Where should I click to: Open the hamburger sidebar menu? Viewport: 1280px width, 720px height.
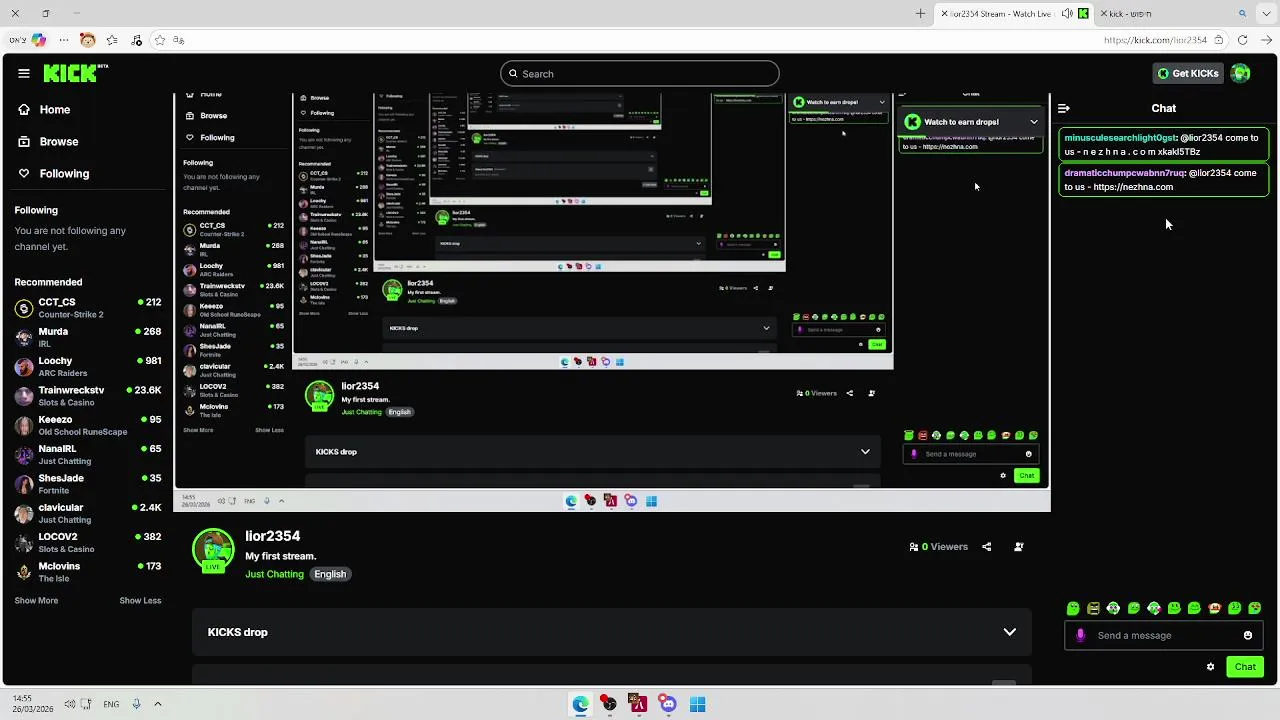[23, 73]
